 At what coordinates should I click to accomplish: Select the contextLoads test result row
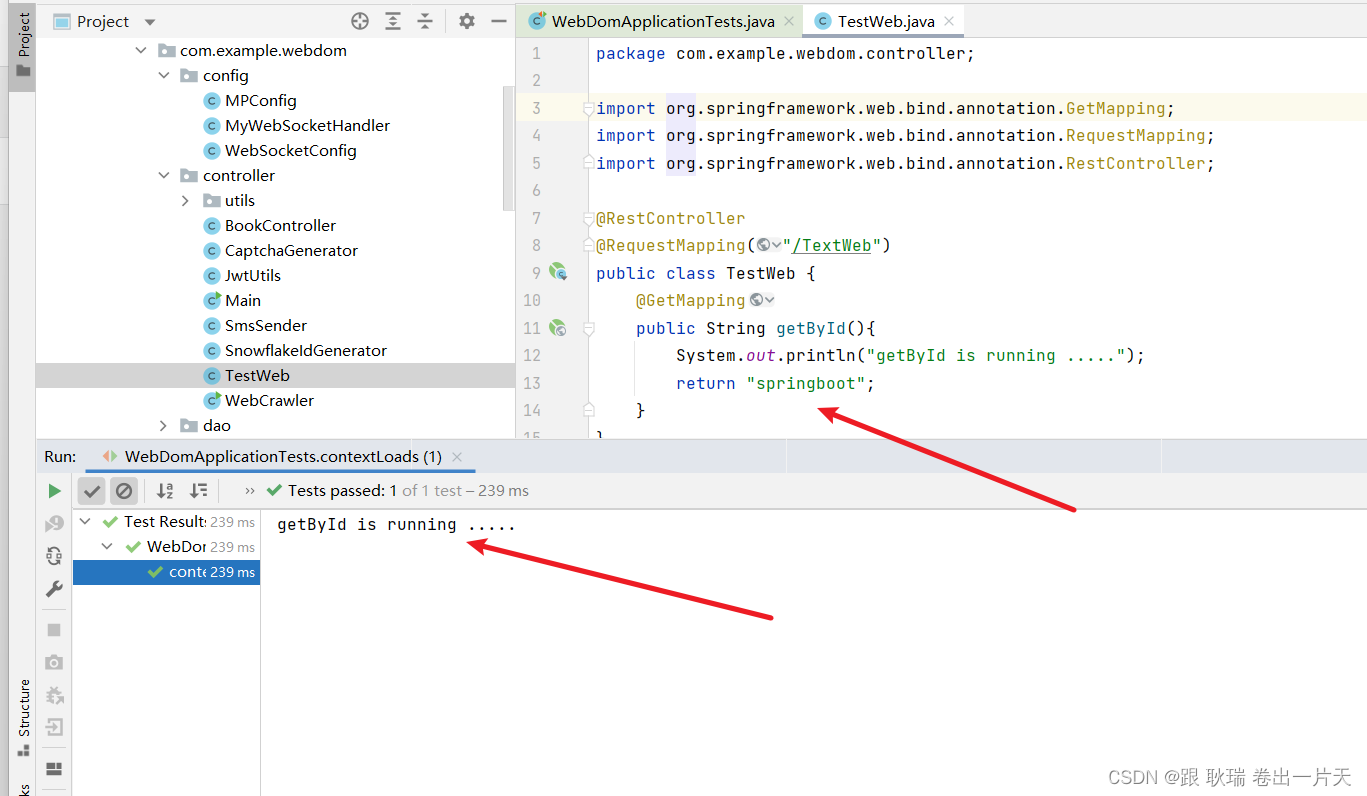pyautogui.click(x=166, y=572)
